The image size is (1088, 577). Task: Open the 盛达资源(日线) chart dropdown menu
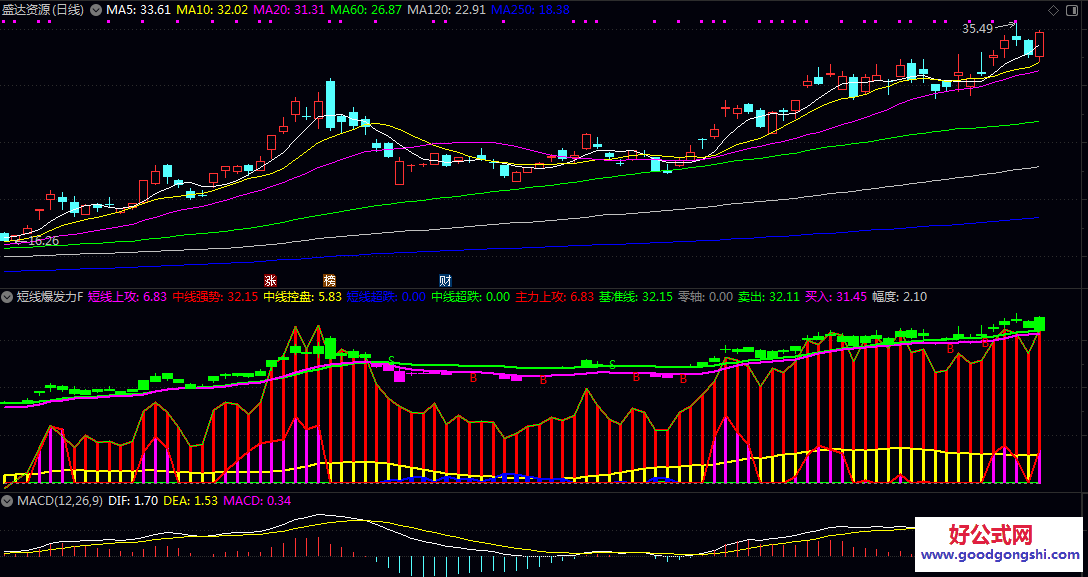click(x=95, y=10)
